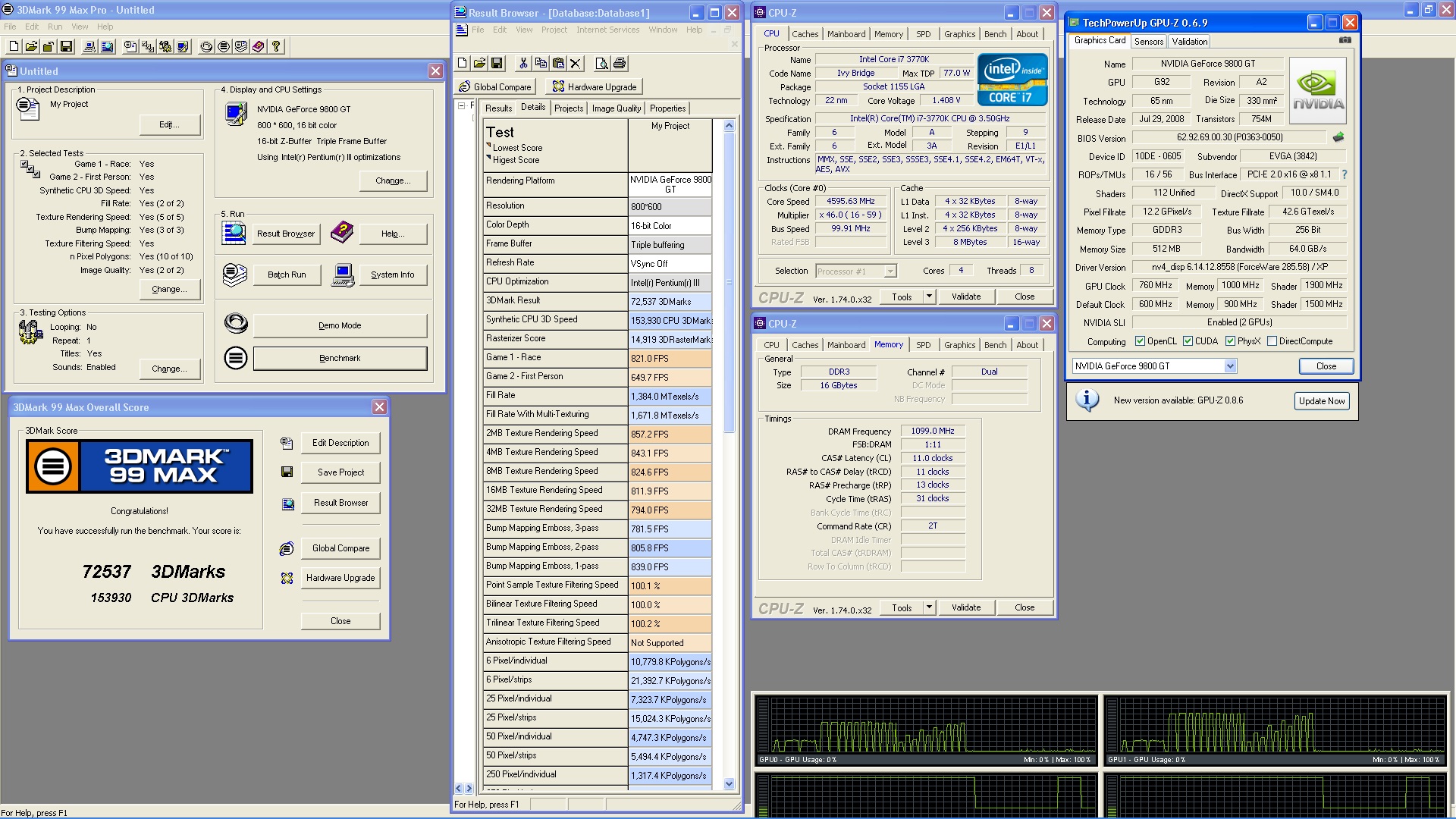
Task: Click Display settings icon in 3DMark toolbar
Action: pos(183,47)
